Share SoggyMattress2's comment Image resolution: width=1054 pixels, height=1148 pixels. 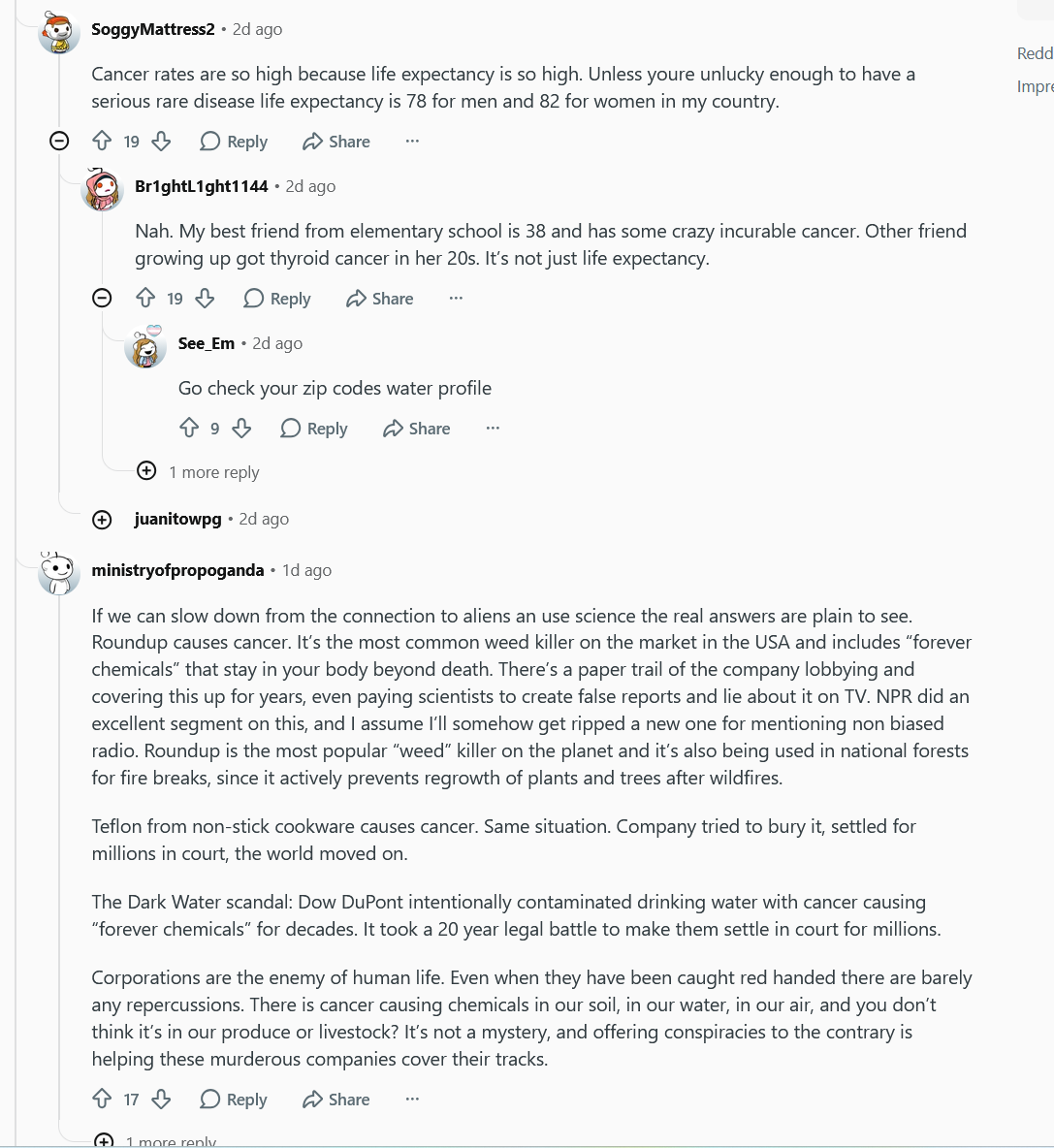point(335,142)
